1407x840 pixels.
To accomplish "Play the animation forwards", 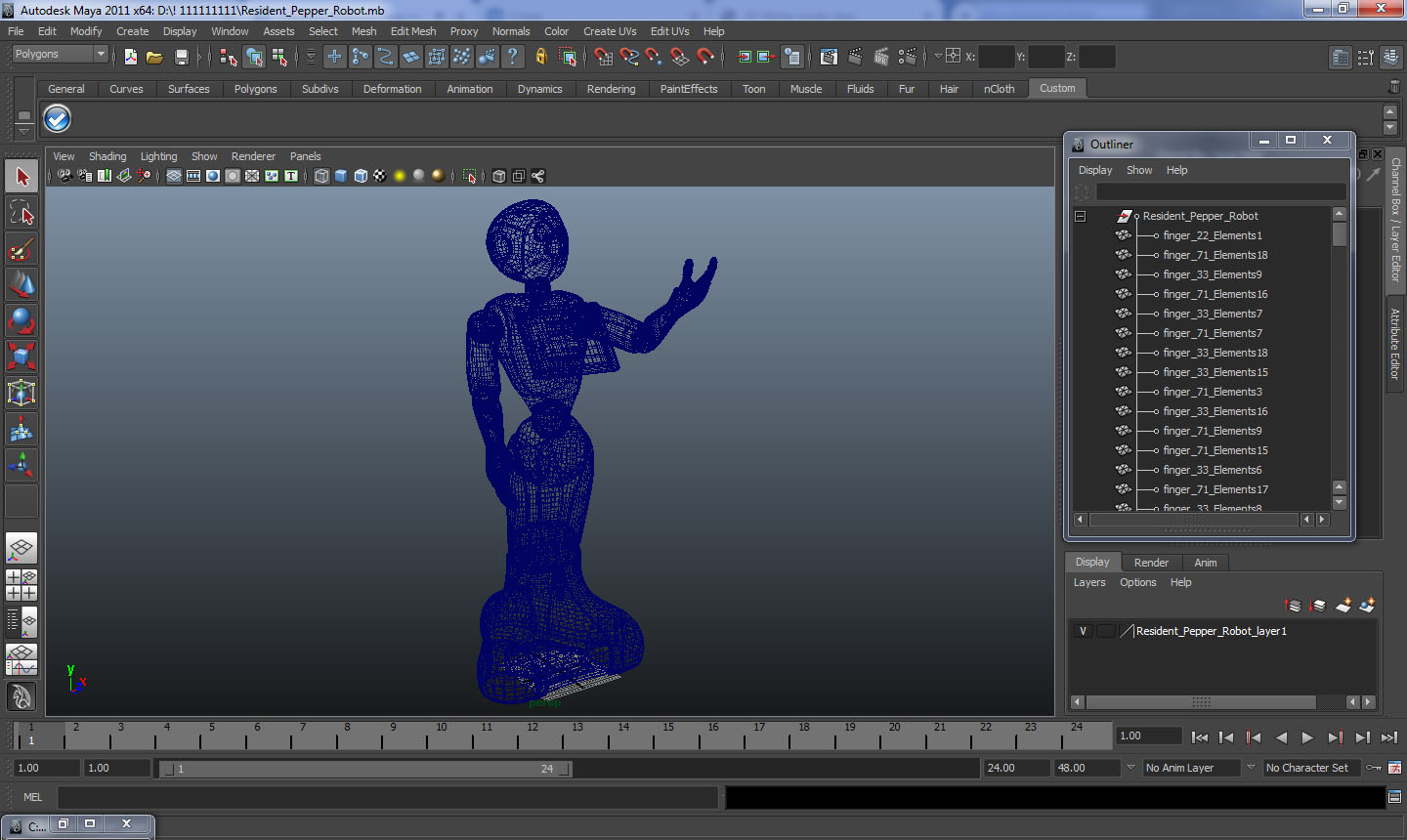I will tap(1307, 737).
